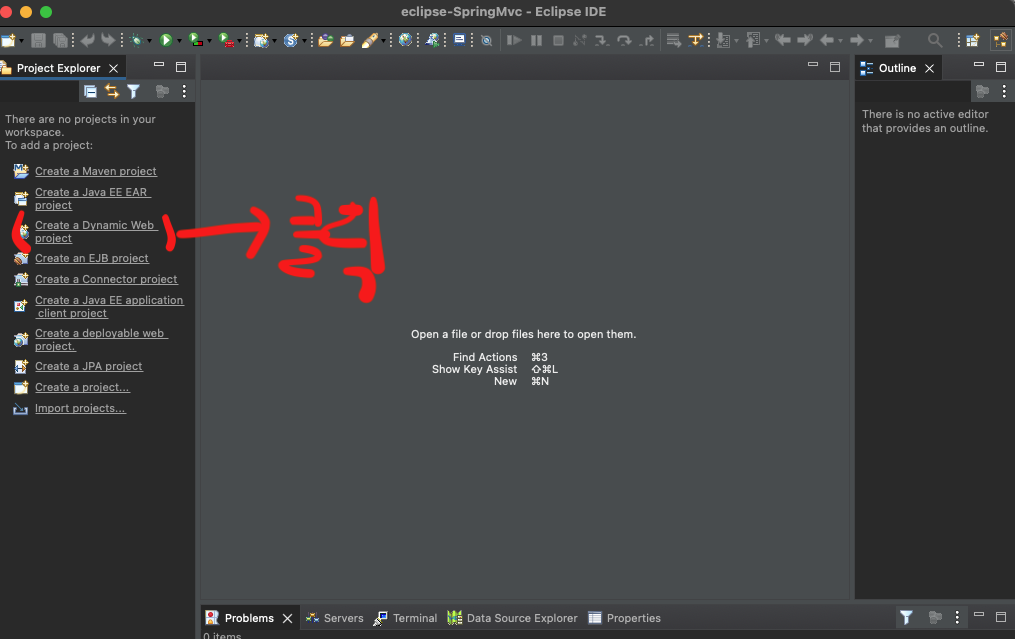Click 'Import projects...' link

(80, 409)
